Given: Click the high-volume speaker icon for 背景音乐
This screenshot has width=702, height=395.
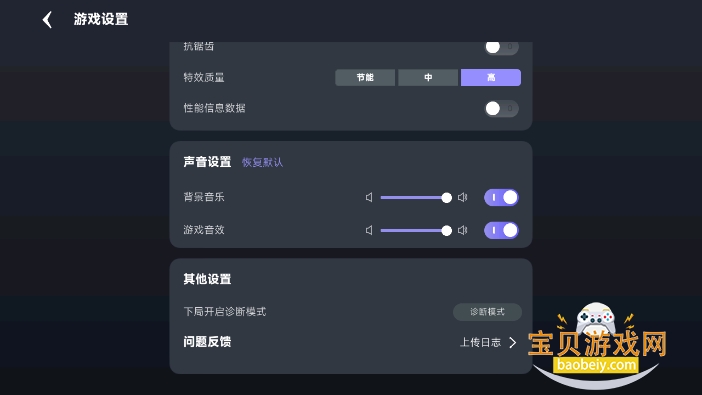Looking at the screenshot, I should coord(462,198).
